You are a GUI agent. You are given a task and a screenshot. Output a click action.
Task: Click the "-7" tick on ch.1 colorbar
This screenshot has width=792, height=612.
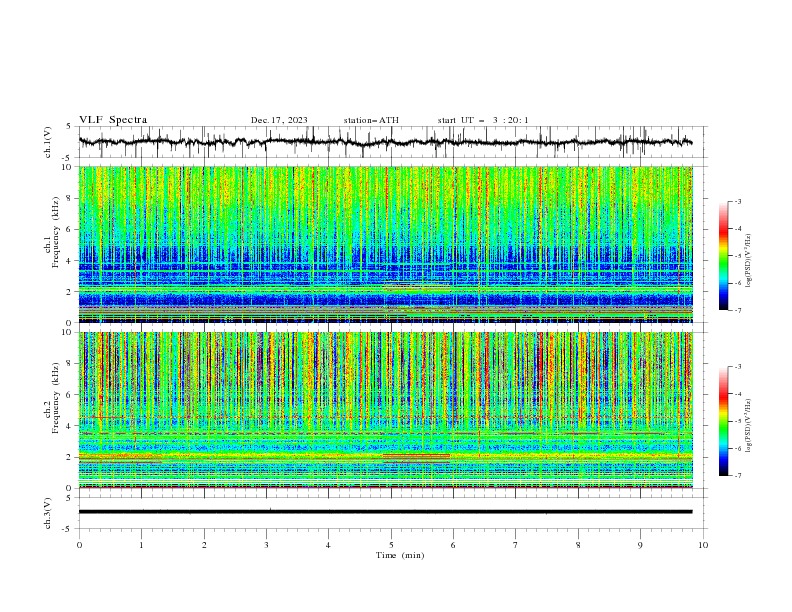pyautogui.click(x=737, y=311)
